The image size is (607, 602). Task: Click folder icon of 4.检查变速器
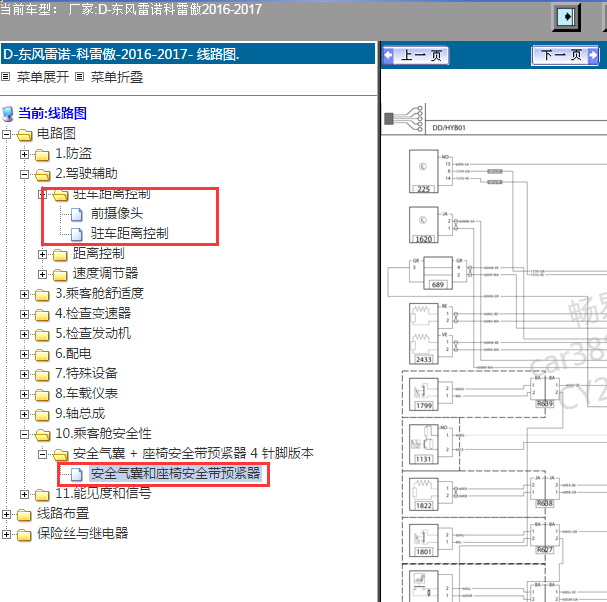pos(42,314)
